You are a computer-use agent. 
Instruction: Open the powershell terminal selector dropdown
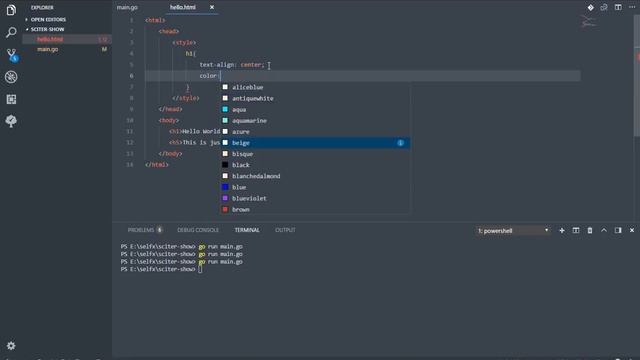[x=513, y=231]
